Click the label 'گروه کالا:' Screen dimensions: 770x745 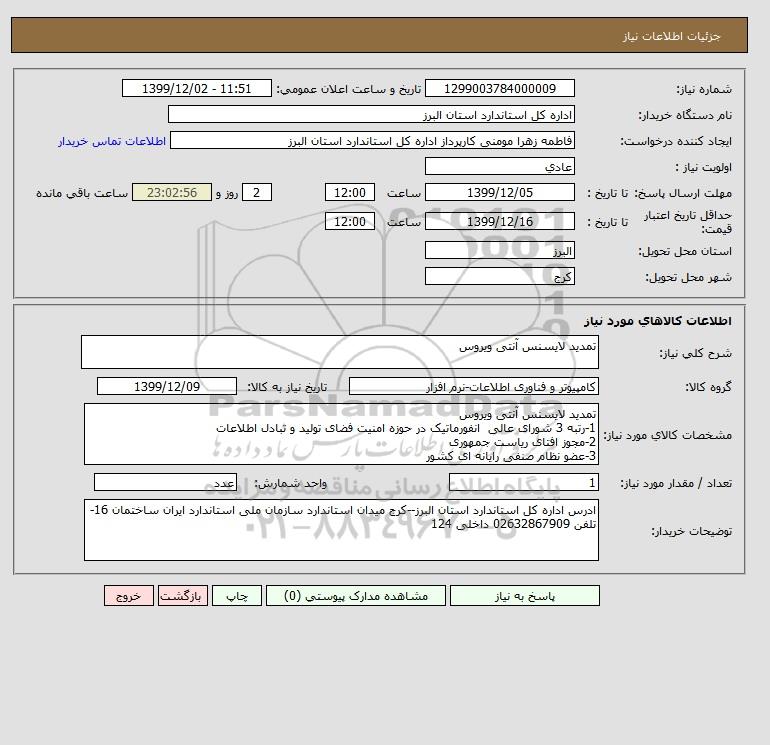coord(708,387)
